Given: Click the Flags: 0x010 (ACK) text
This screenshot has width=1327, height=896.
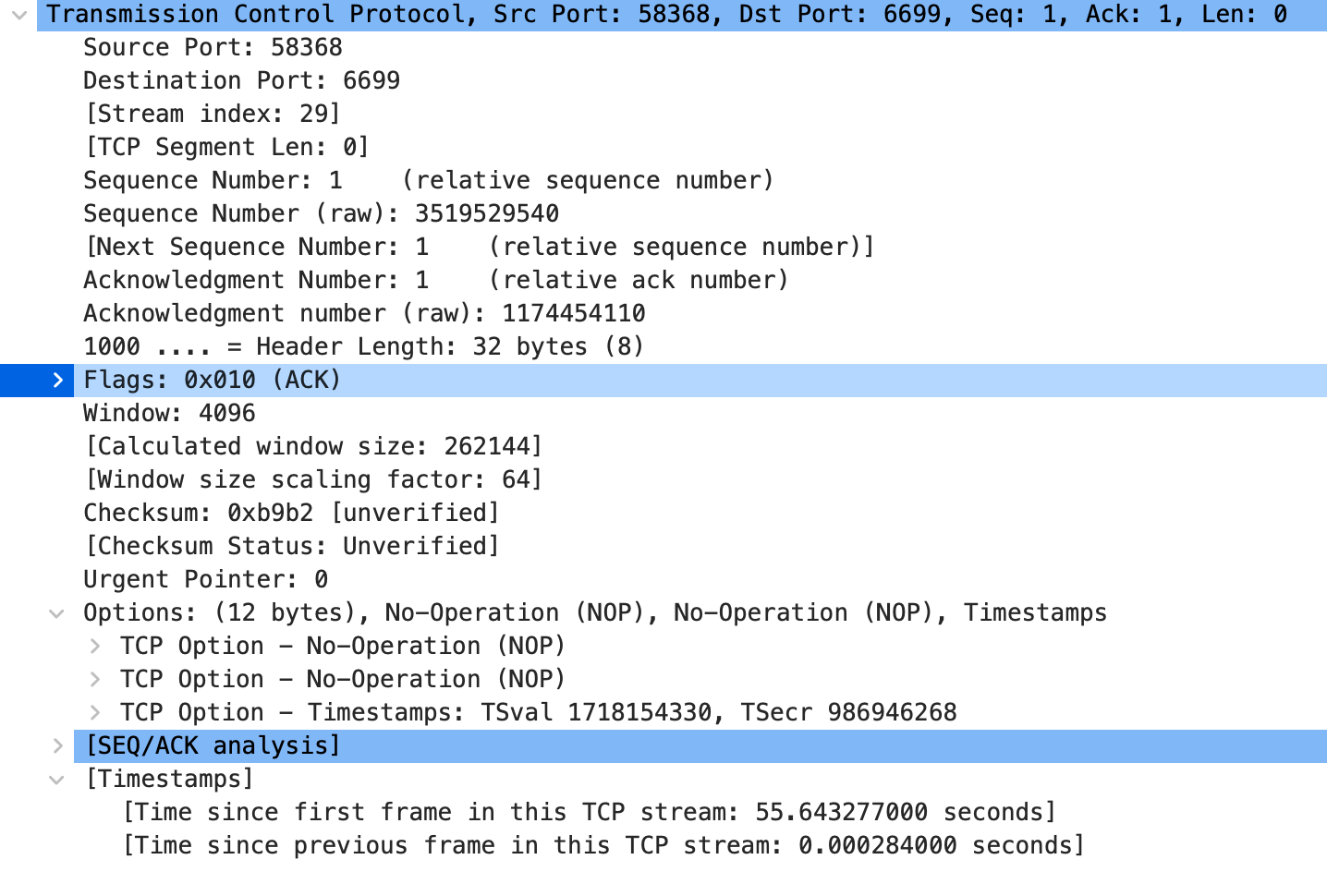Looking at the screenshot, I should pyautogui.click(x=212, y=380).
